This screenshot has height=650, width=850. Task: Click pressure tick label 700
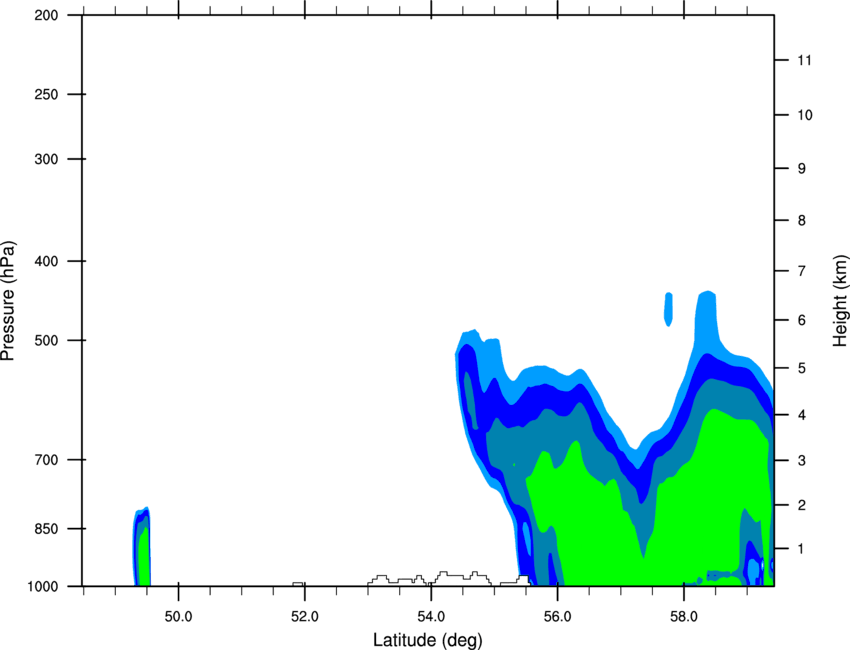point(46,460)
